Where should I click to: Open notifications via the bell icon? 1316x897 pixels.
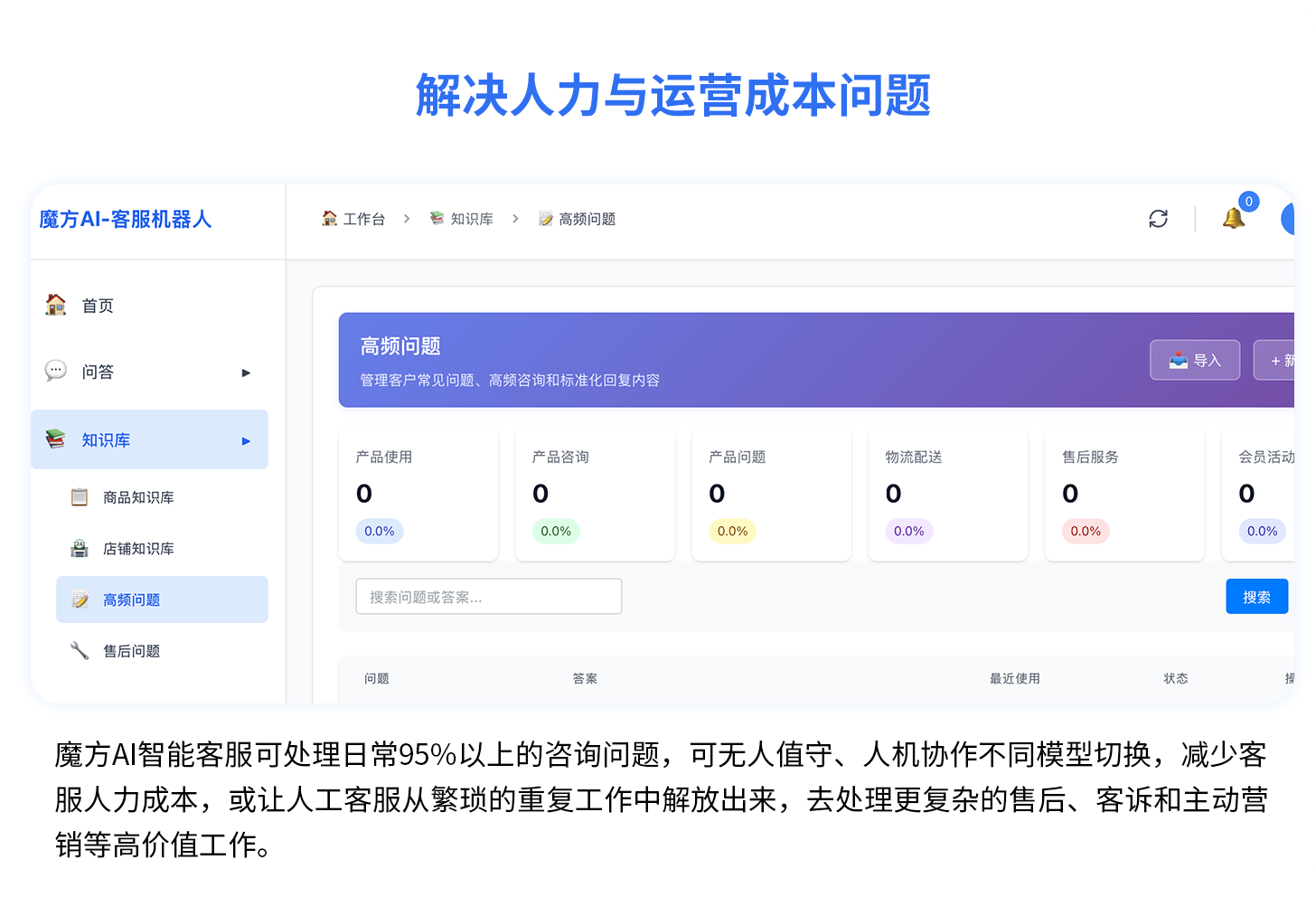tap(1234, 218)
